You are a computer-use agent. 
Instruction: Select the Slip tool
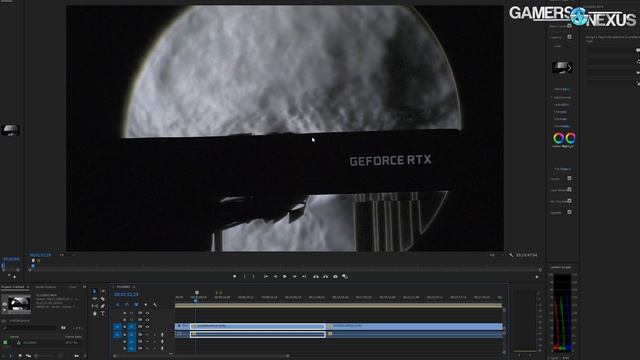point(95,306)
